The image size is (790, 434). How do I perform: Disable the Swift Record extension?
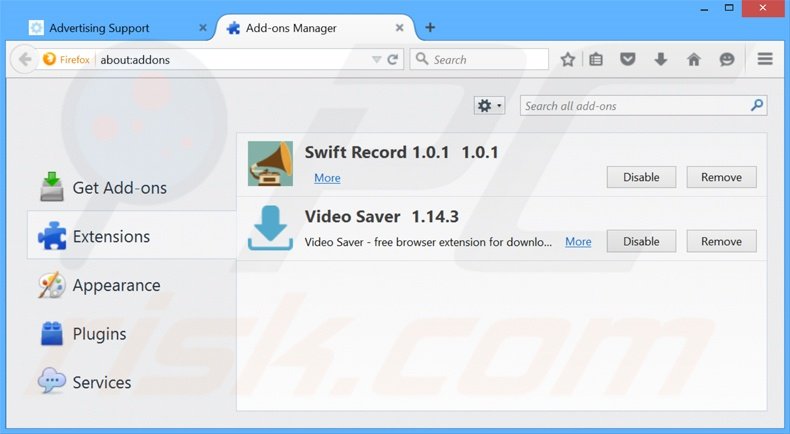[x=641, y=177]
